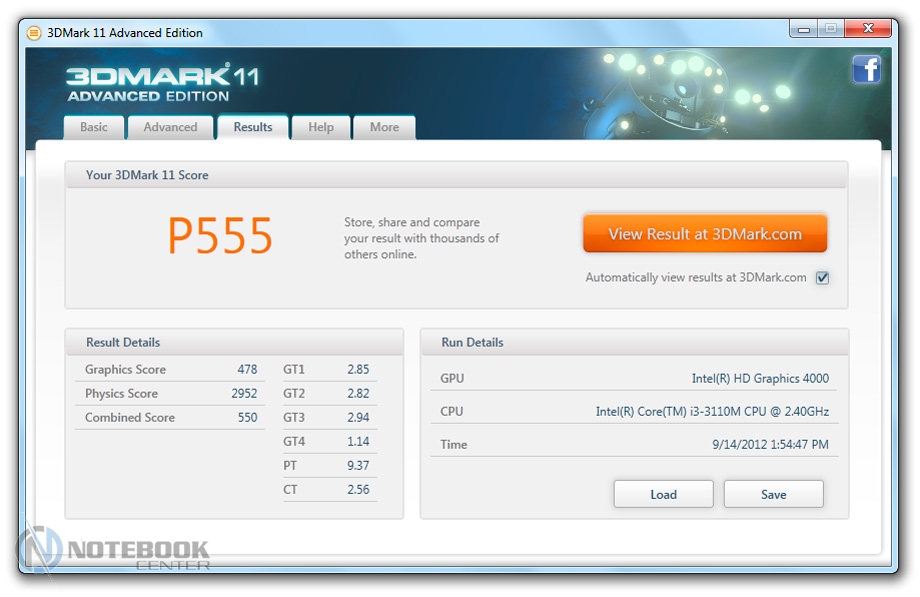Click View Result at 3DMark.com button
The height and width of the screenshot is (597, 920).
pyautogui.click(x=705, y=234)
